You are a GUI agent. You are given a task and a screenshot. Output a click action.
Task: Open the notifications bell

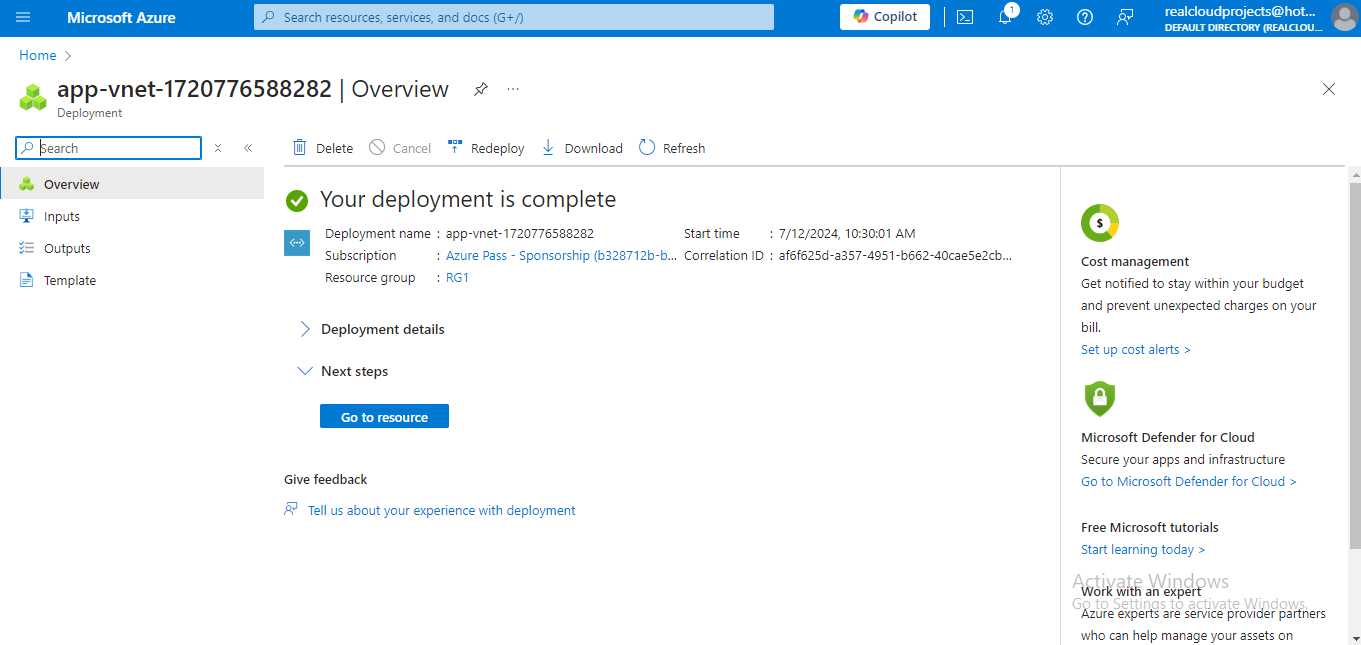(1005, 17)
